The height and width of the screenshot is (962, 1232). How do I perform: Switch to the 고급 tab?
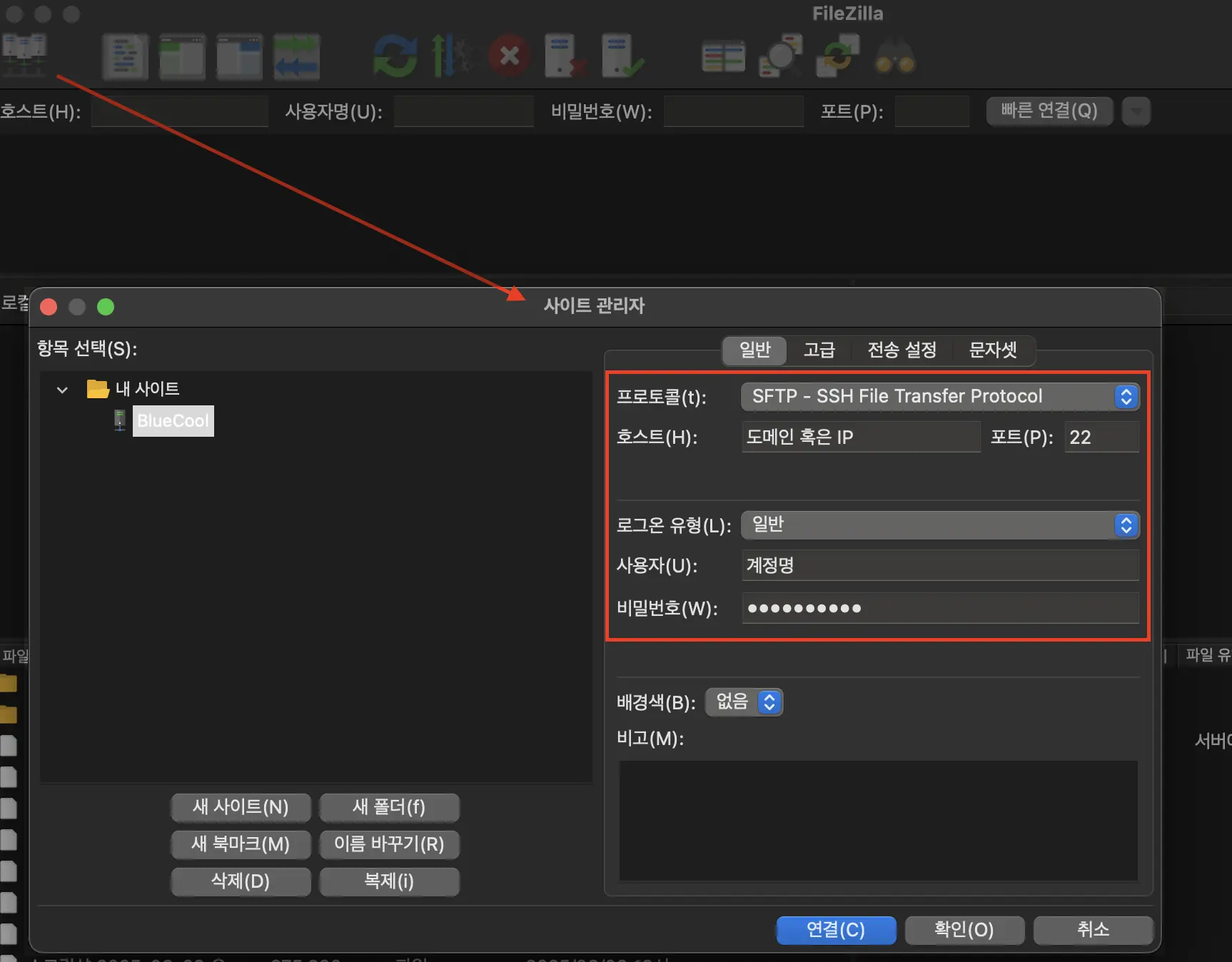point(819,350)
